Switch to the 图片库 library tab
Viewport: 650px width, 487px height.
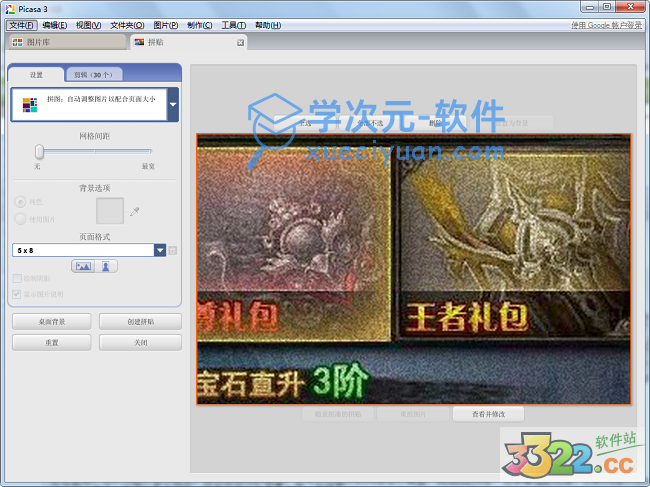[68, 42]
